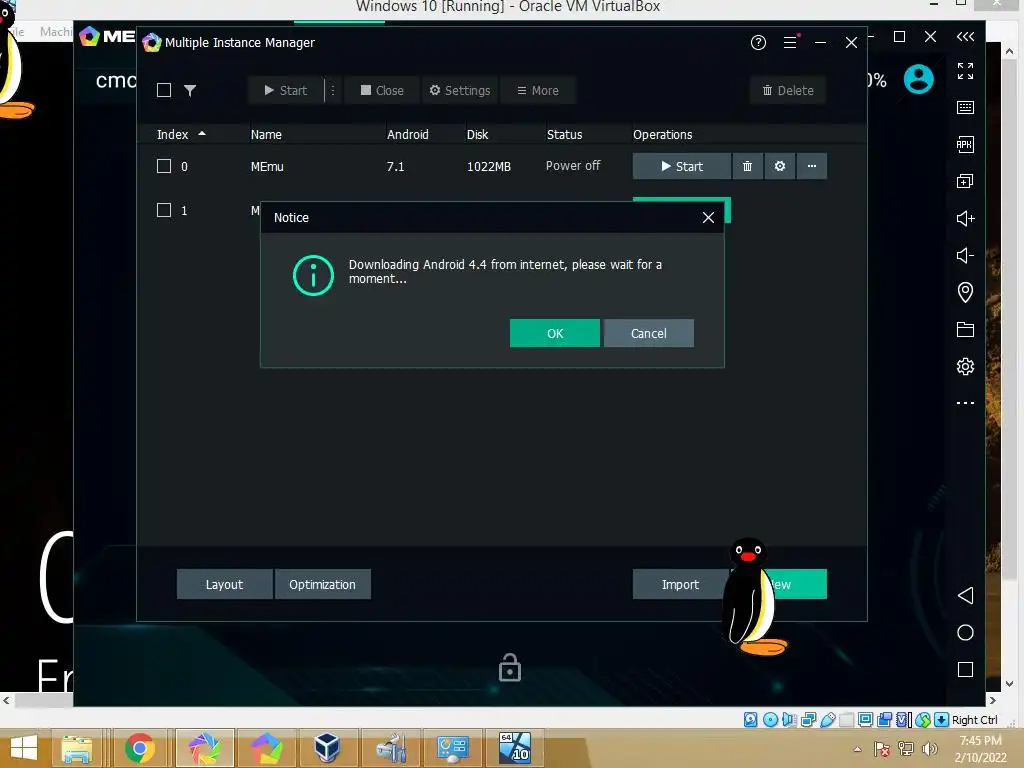1024x768 pixels.
Task: Confirm the Notice with OK
Action: (554, 333)
